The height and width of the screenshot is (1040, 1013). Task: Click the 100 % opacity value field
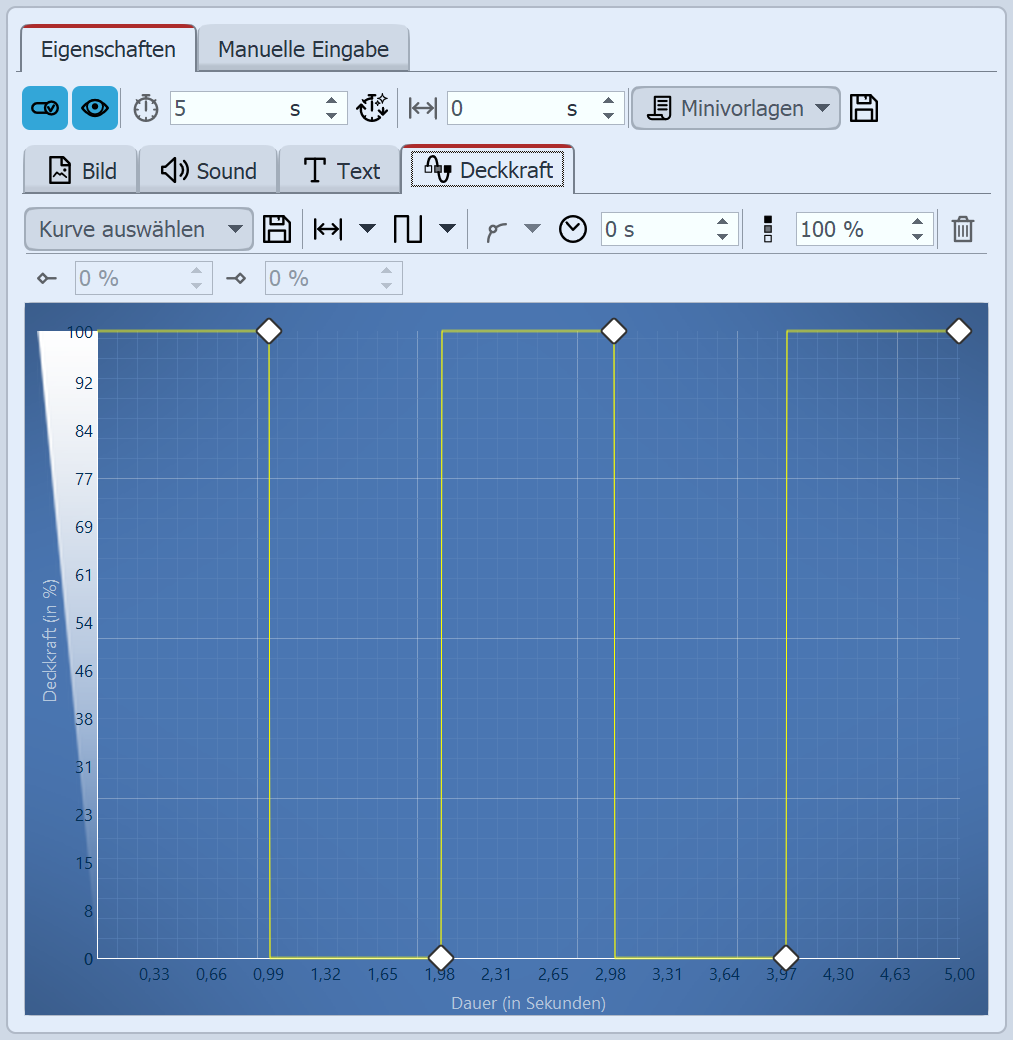[x=850, y=229]
